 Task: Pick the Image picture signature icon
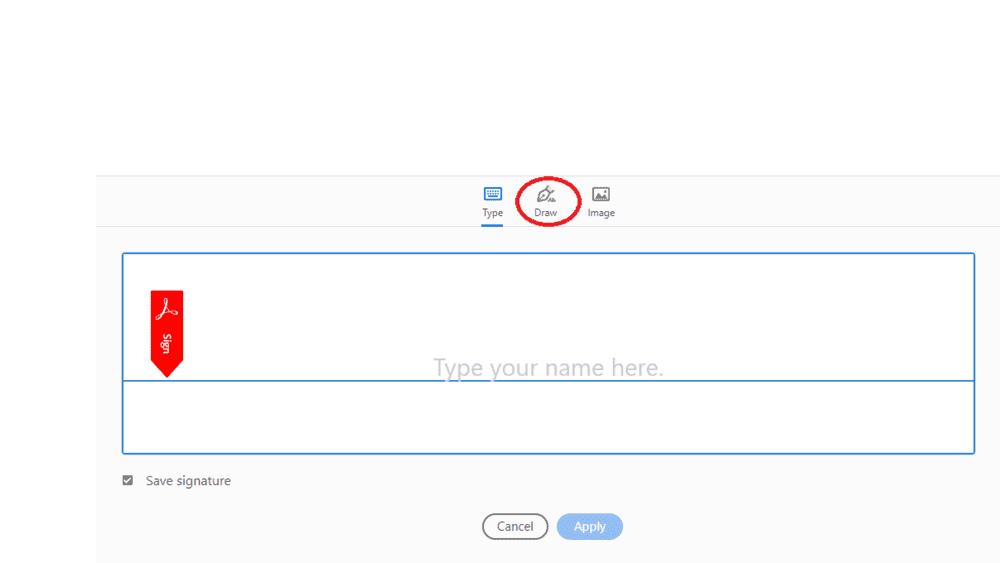point(601,194)
